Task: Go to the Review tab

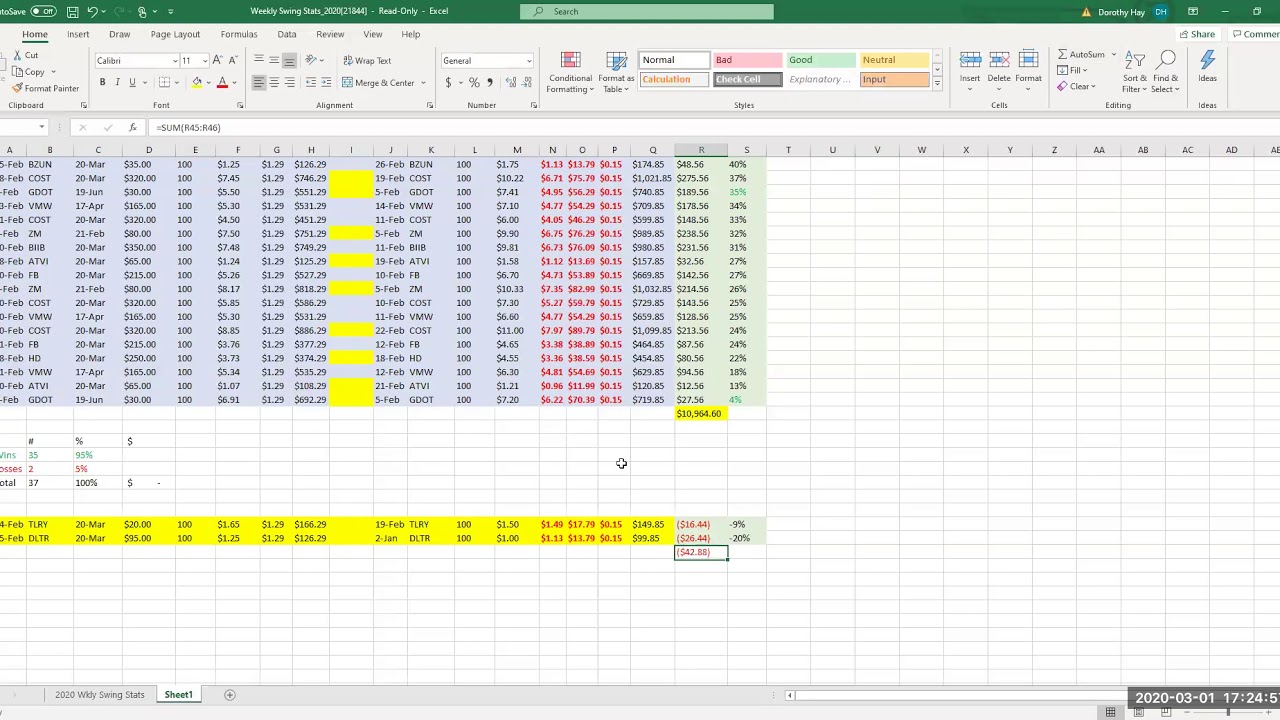Action: (x=330, y=34)
